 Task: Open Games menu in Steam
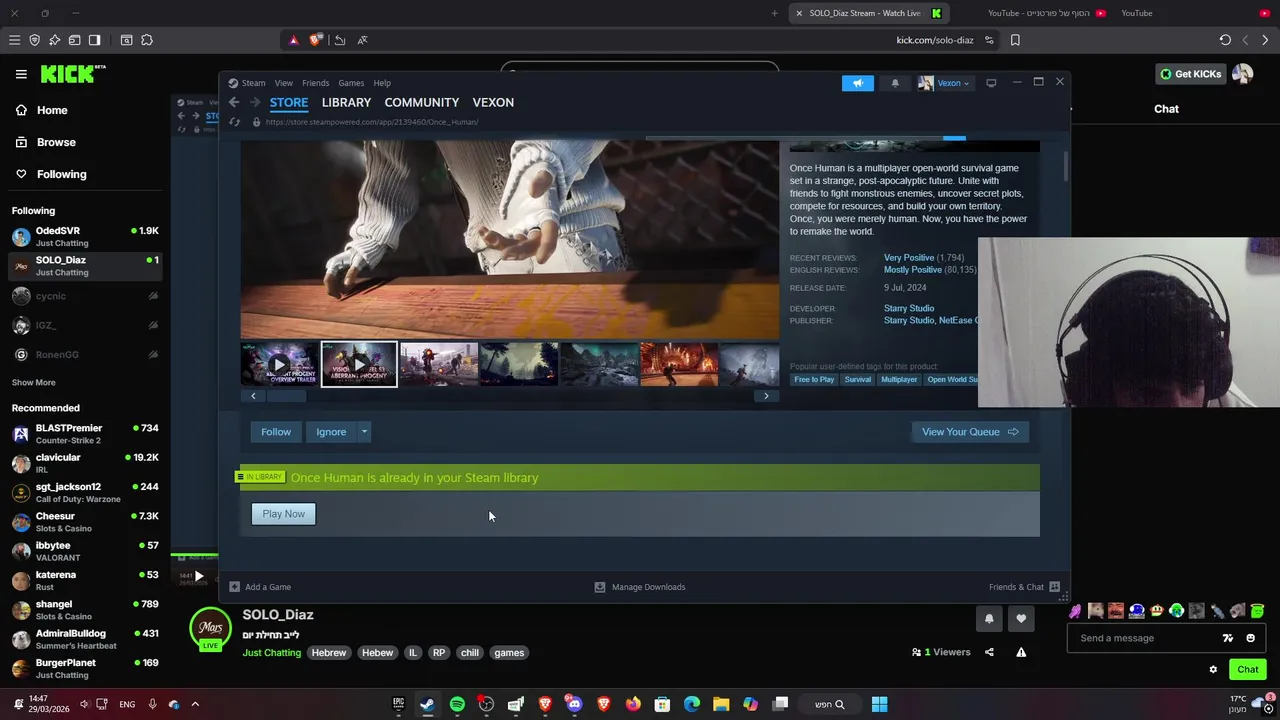point(351,83)
